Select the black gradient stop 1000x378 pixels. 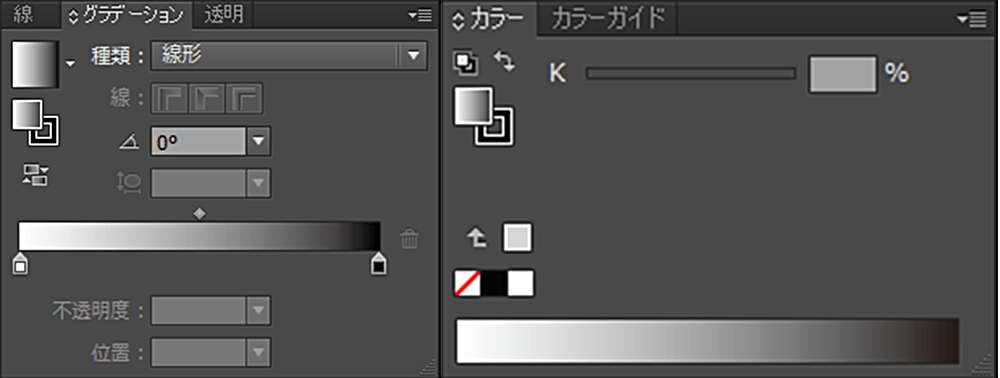pyautogui.click(x=379, y=263)
